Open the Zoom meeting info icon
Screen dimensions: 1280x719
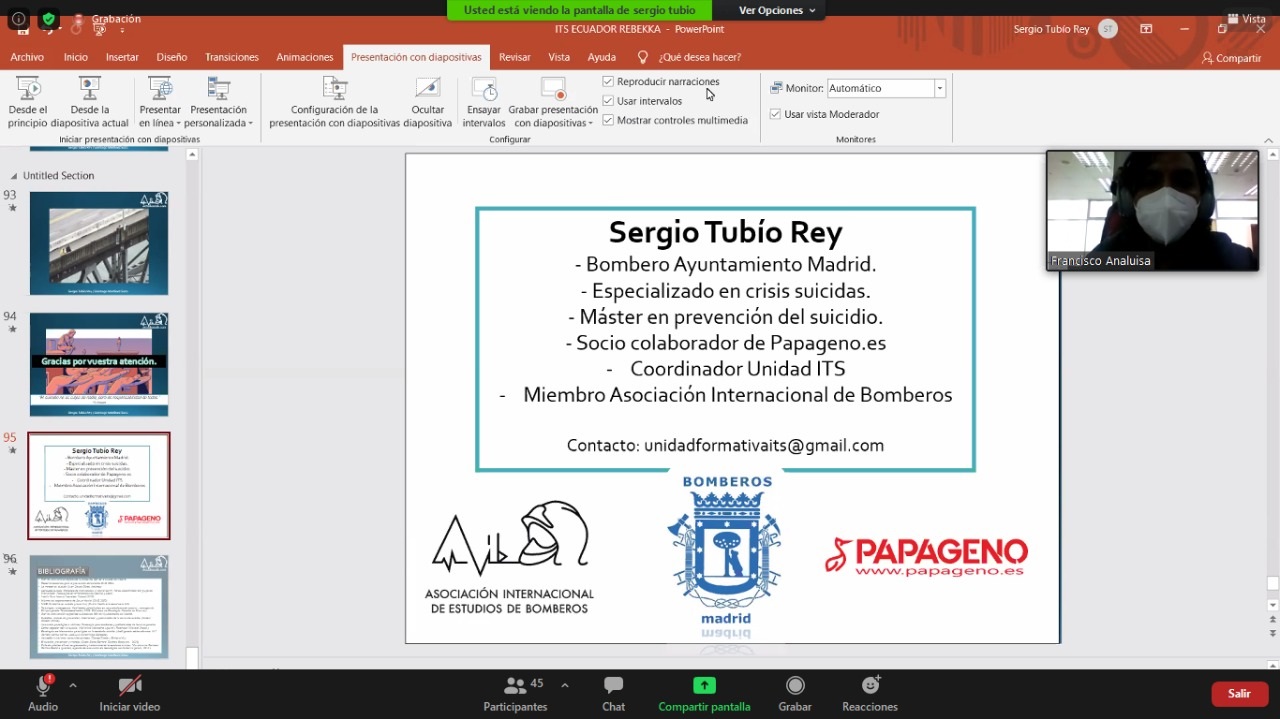click(18, 19)
